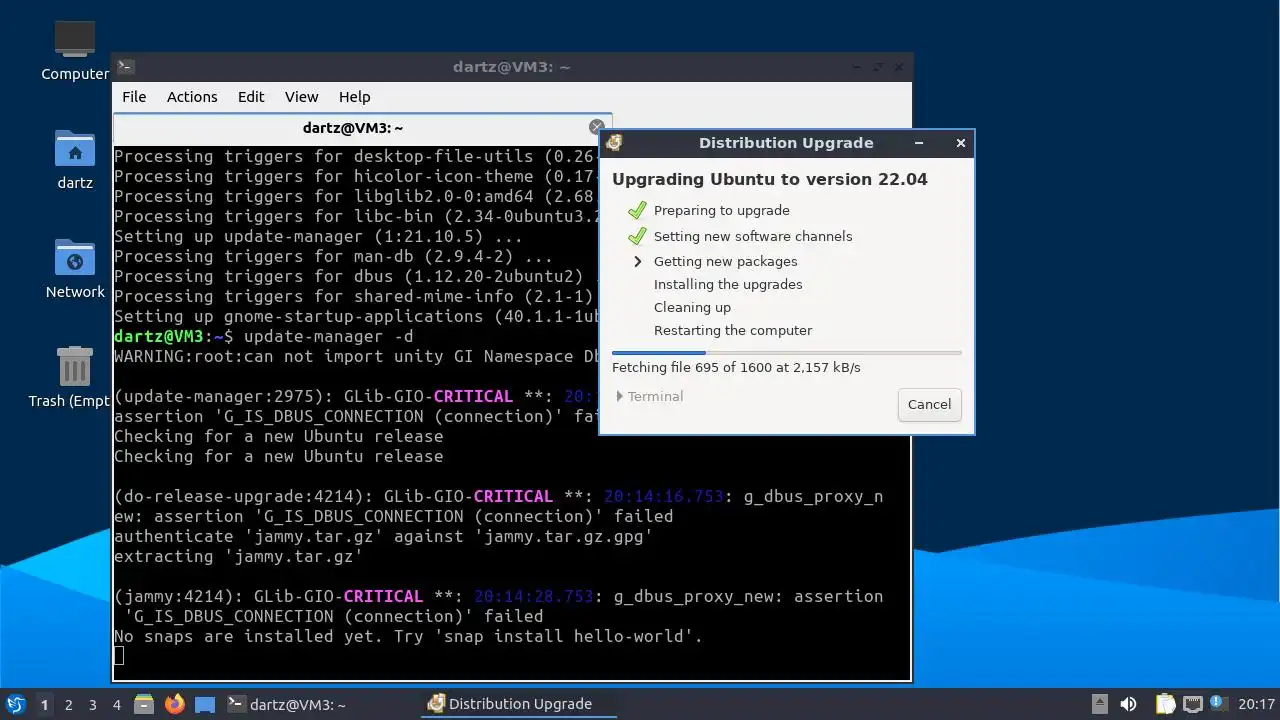Launch the file manager from the taskbar
Image resolution: width=1280 pixels, height=720 pixels.
pos(144,704)
